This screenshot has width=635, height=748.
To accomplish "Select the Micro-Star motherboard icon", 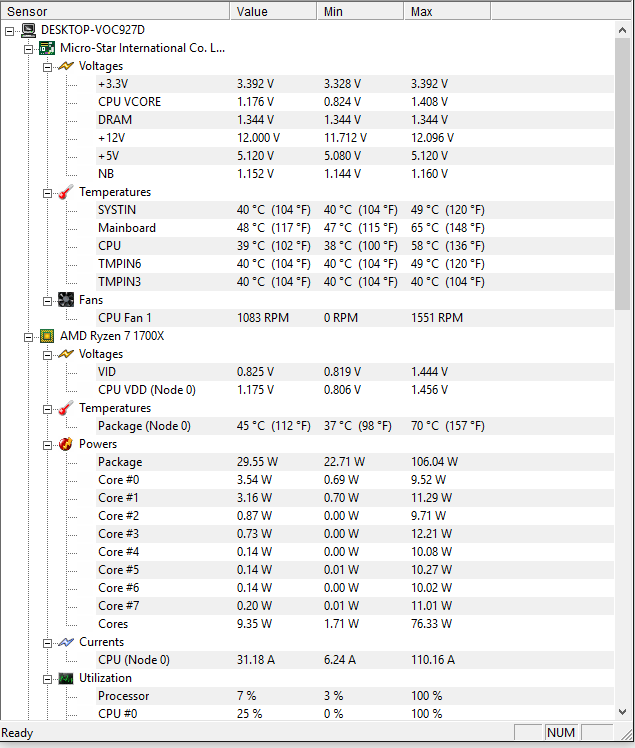I will point(47,48).
